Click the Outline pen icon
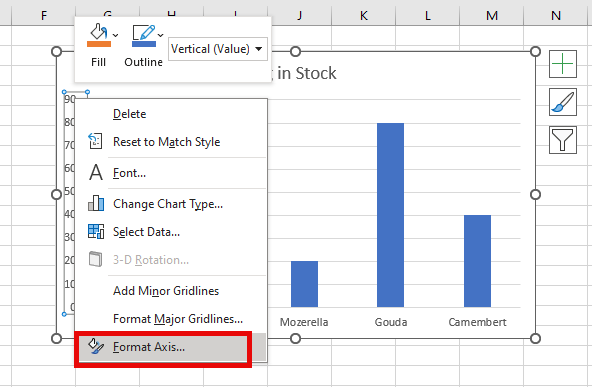Screen dimensions: 592x387 [143, 32]
